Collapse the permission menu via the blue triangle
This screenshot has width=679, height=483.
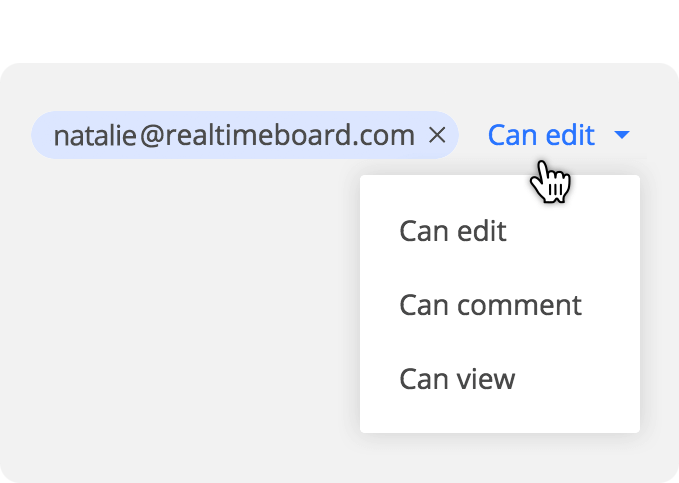(x=622, y=135)
